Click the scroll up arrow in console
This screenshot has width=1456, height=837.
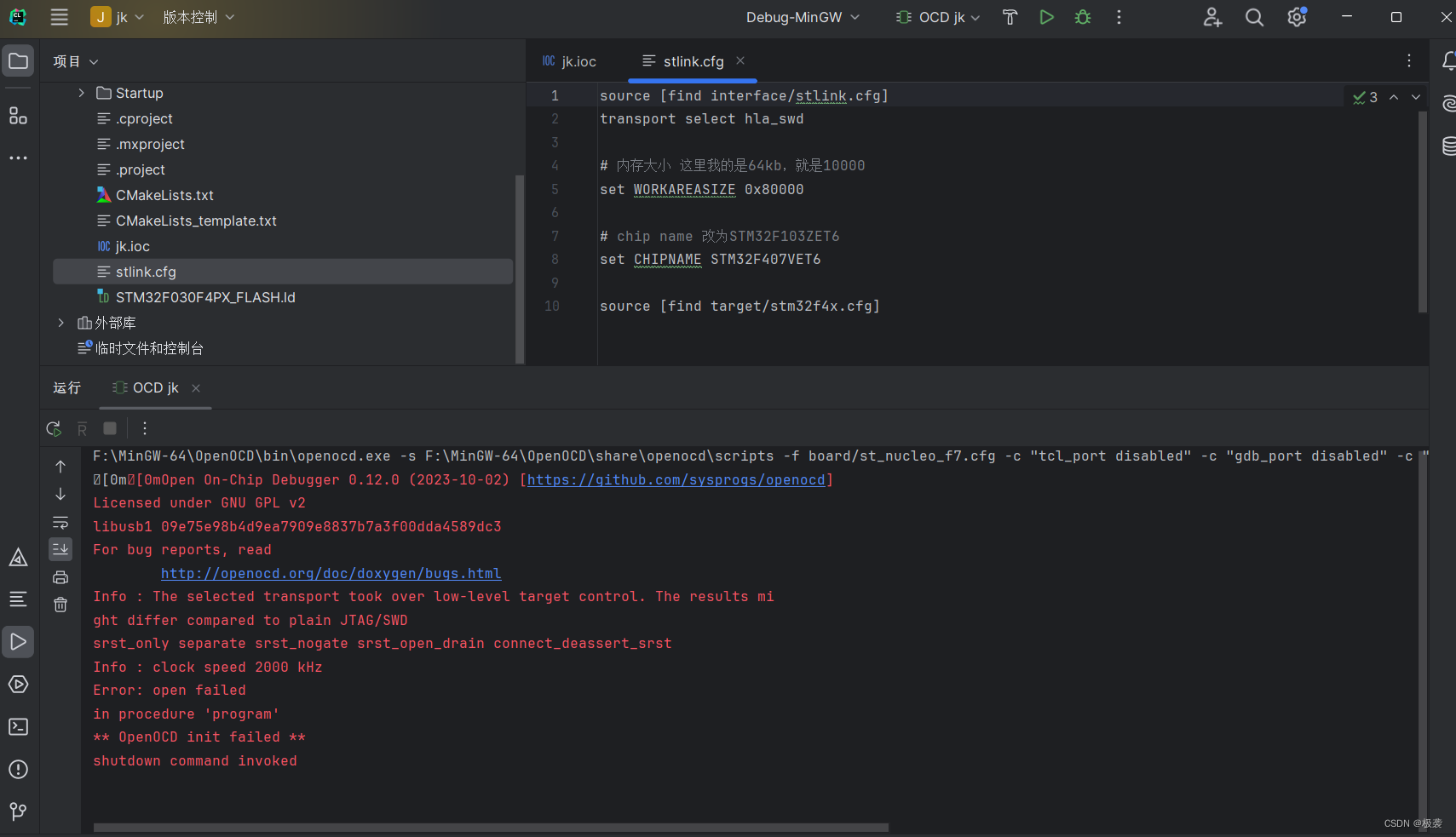tap(60, 467)
